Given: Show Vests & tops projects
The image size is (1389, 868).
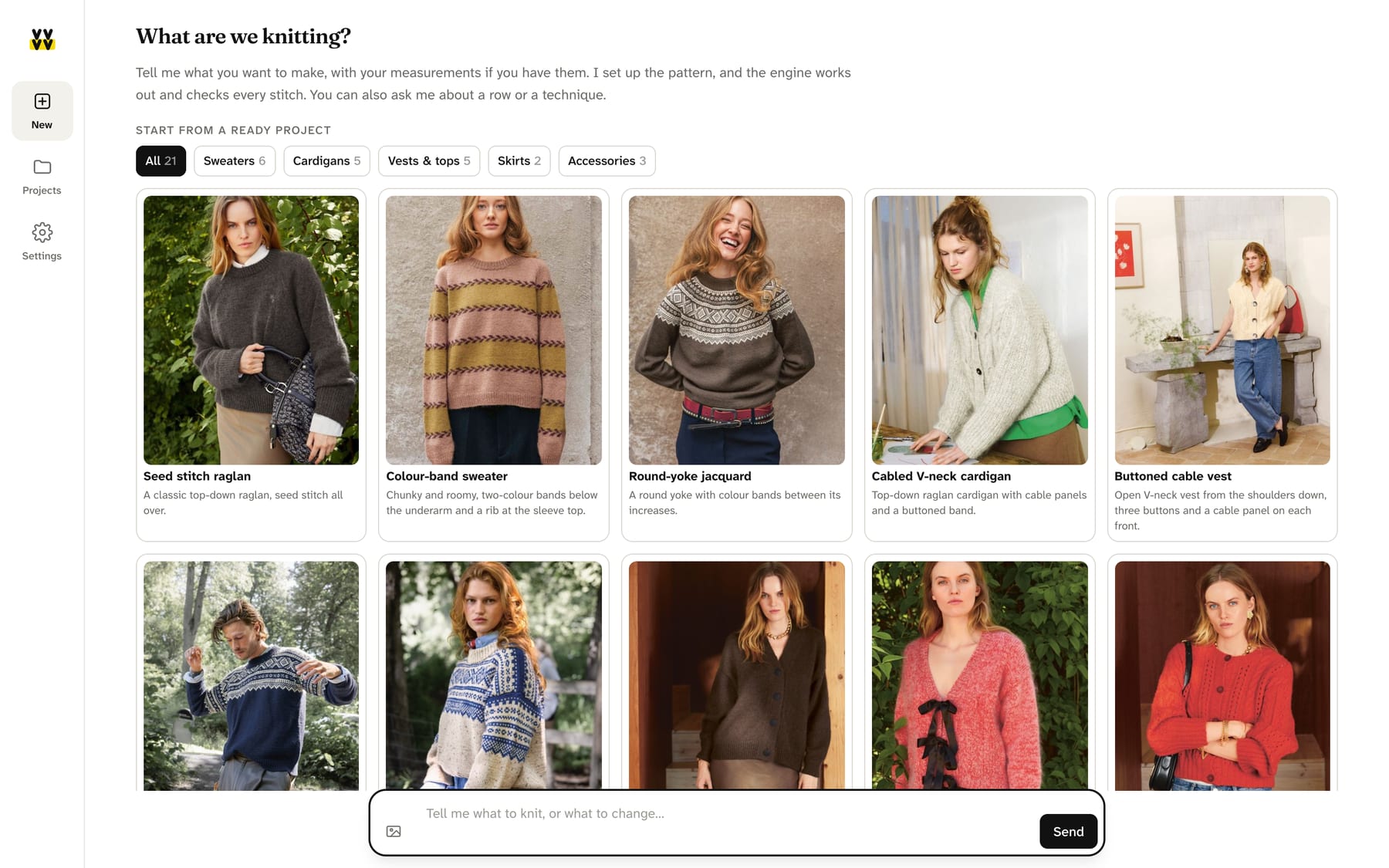Looking at the screenshot, I should [x=429, y=160].
